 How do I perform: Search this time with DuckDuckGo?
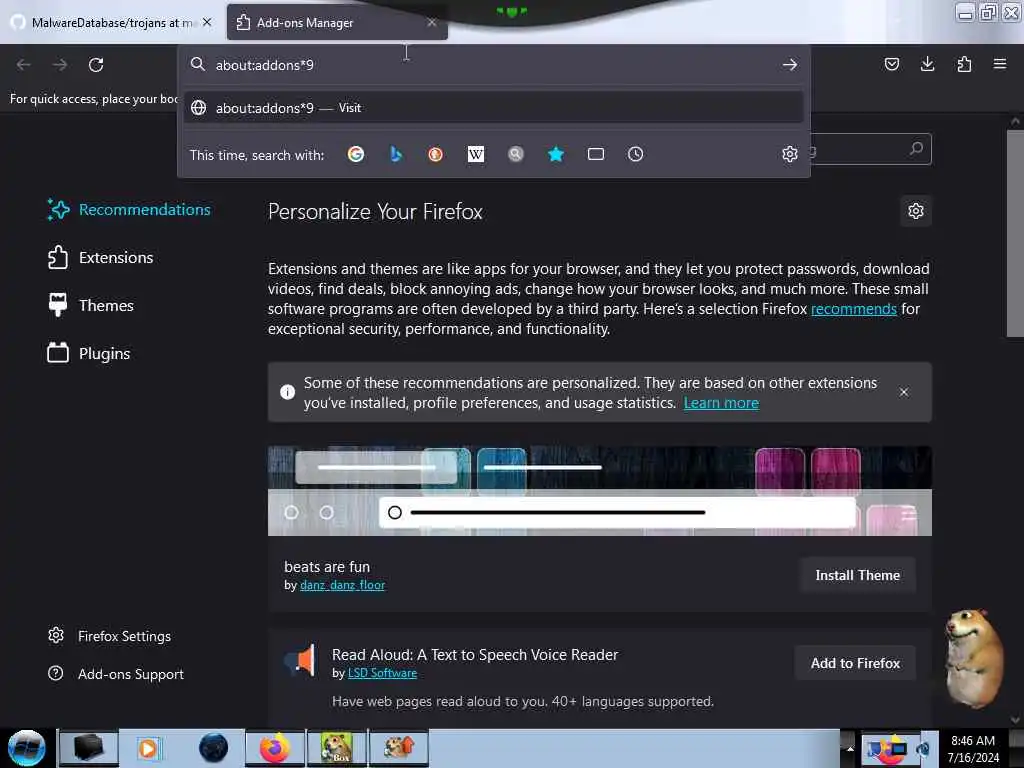[x=436, y=154]
